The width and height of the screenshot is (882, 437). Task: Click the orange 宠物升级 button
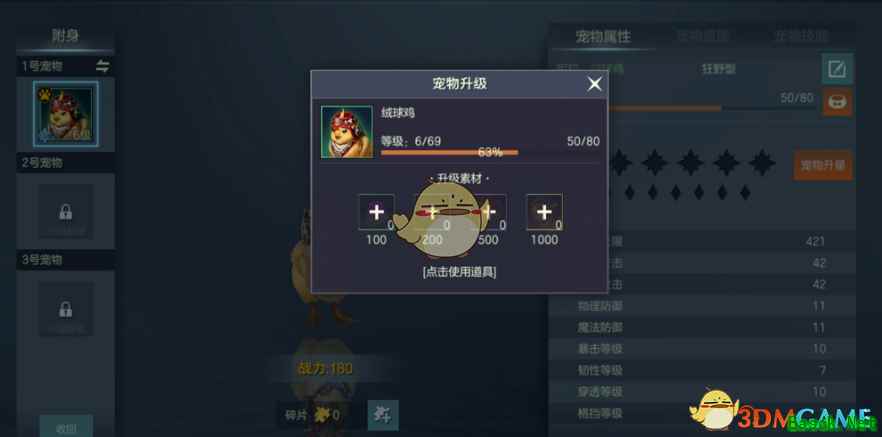[x=822, y=165]
